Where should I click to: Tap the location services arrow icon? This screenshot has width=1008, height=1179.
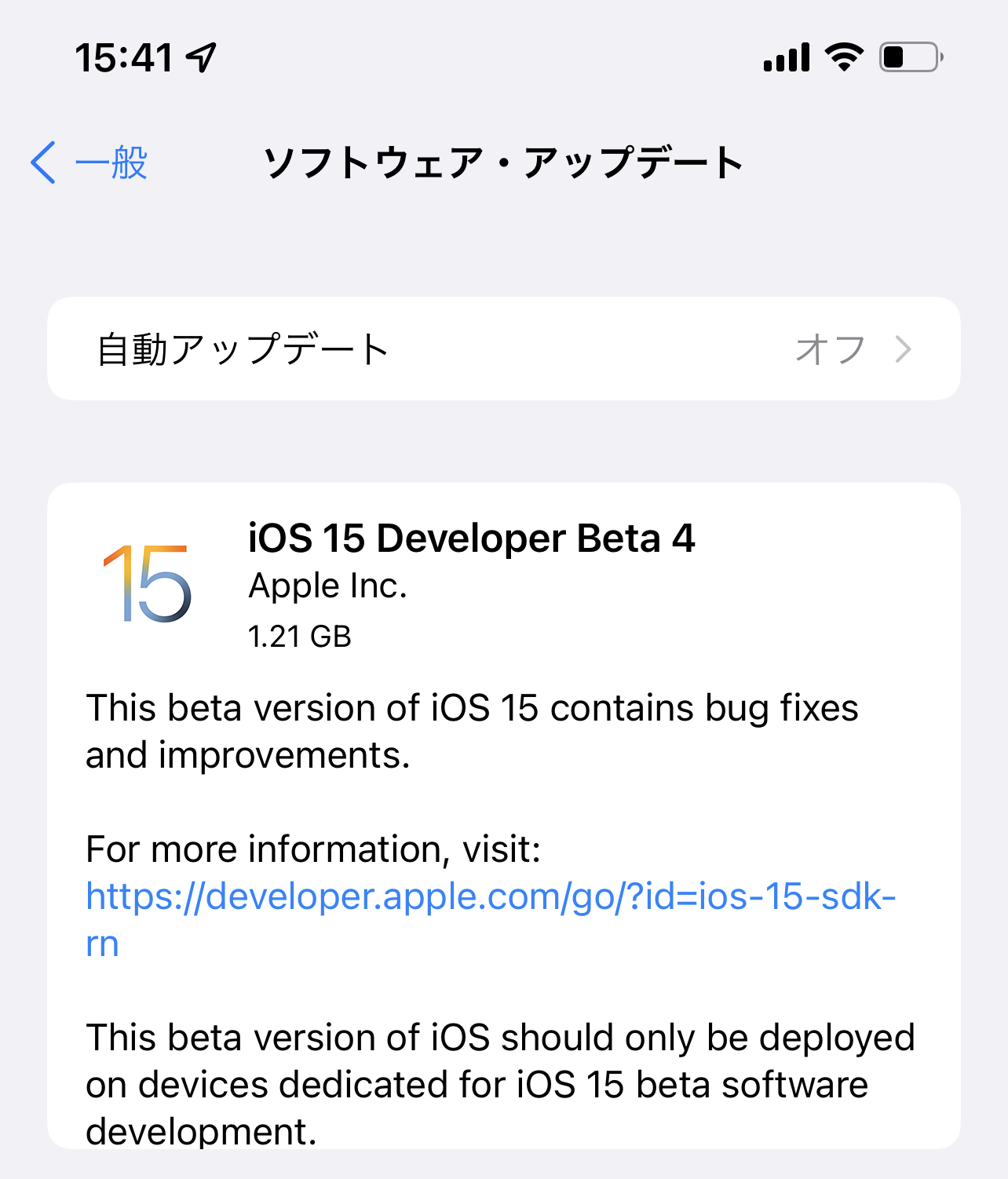click(x=202, y=57)
